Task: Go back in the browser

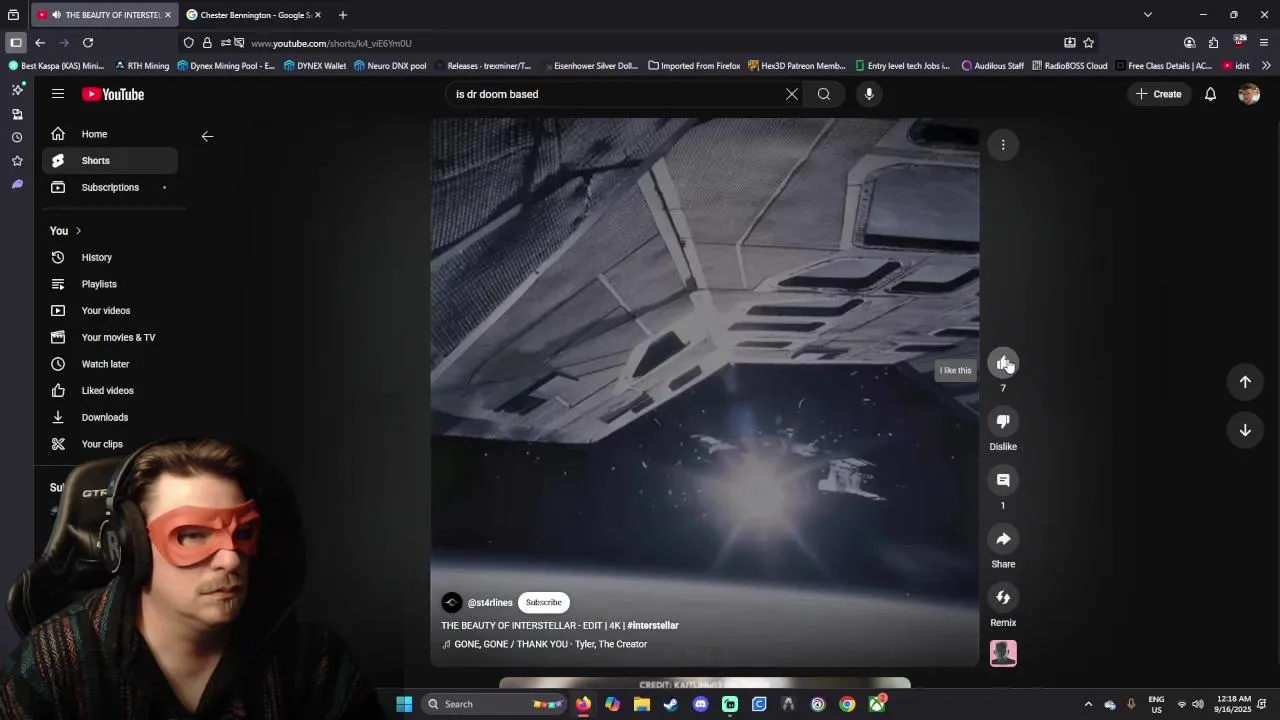Action: click(x=40, y=43)
